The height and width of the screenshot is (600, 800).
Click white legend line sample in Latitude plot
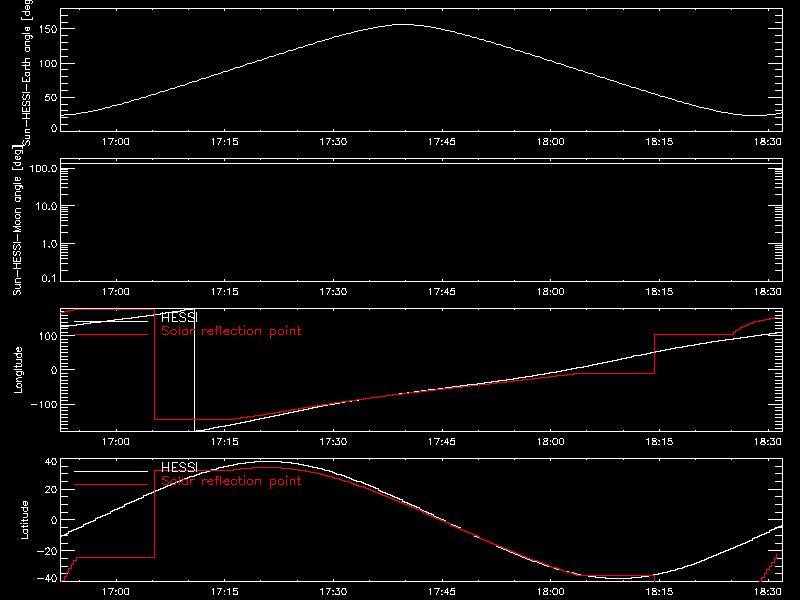tap(111, 471)
